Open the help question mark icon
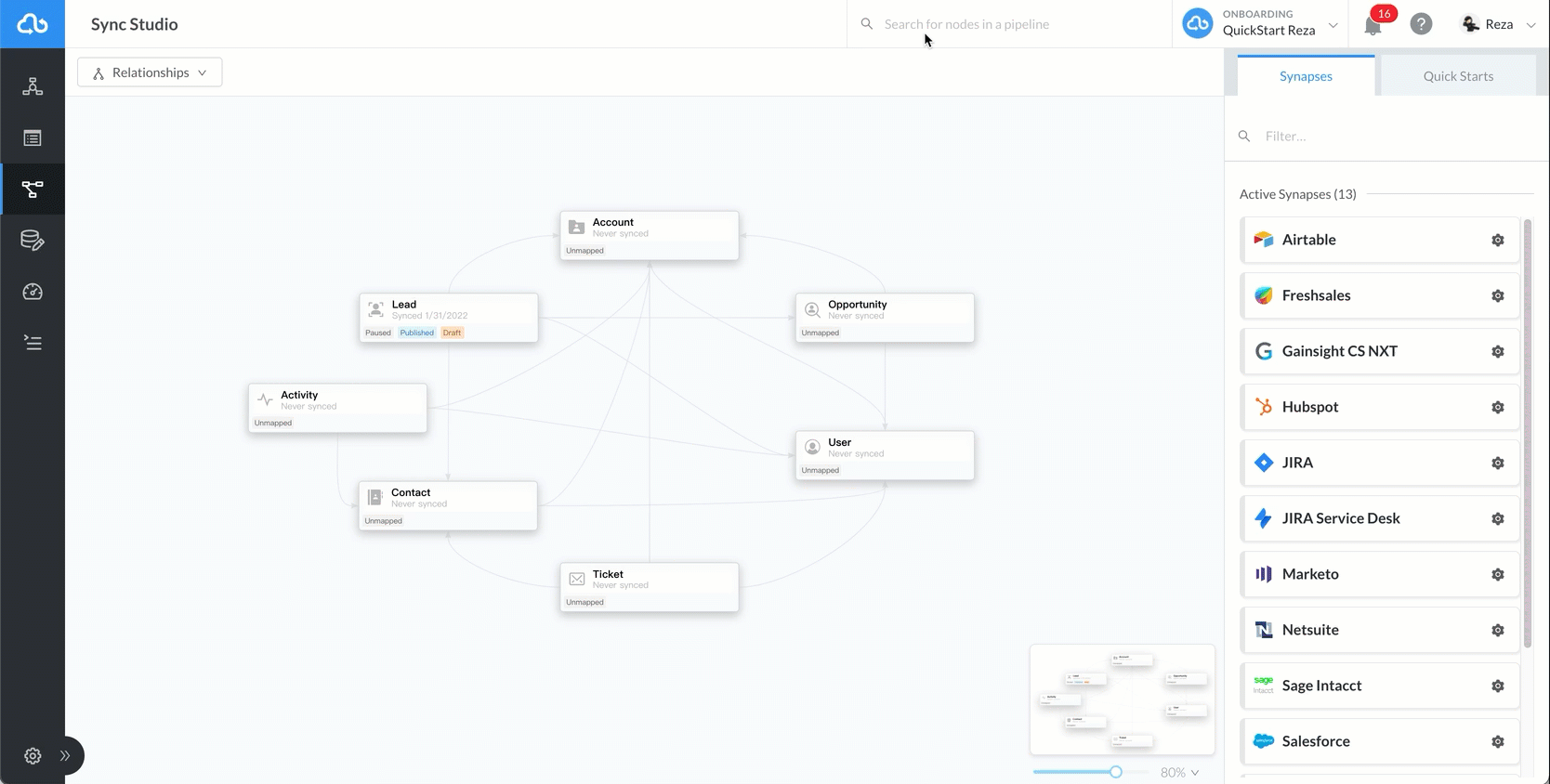1550x784 pixels. 1421,24
